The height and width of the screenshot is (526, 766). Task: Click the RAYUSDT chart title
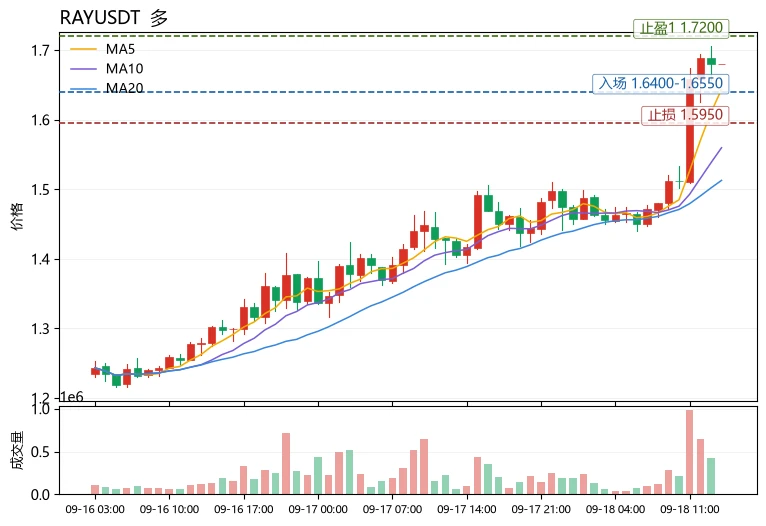(x=114, y=18)
